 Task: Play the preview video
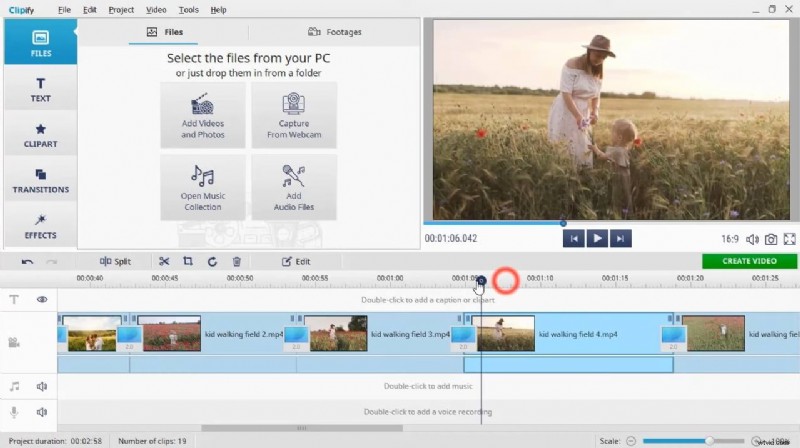[x=597, y=238]
